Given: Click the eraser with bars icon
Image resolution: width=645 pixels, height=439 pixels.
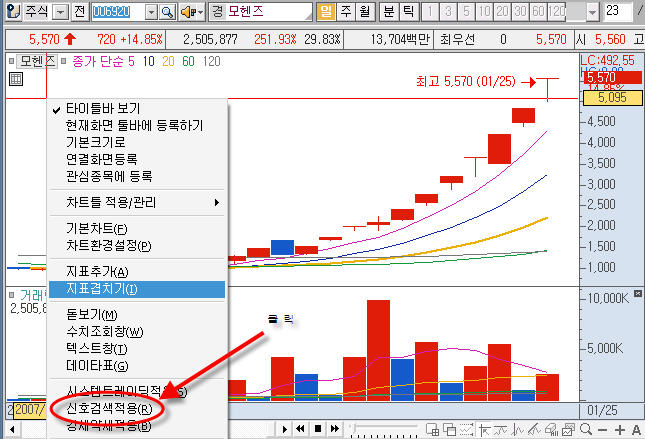Looking at the screenshot, I should click(551, 429).
